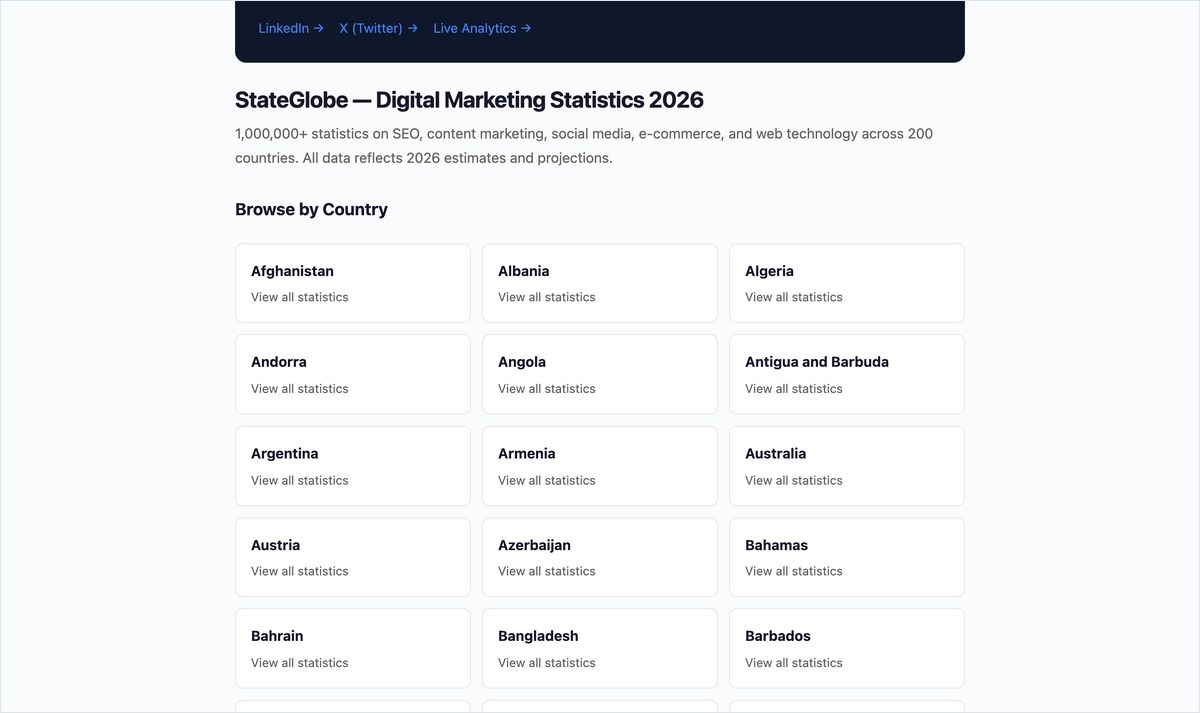Screen dimensions: 1200x713
Task: Select the Algeria country card
Action: coord(847,283)
